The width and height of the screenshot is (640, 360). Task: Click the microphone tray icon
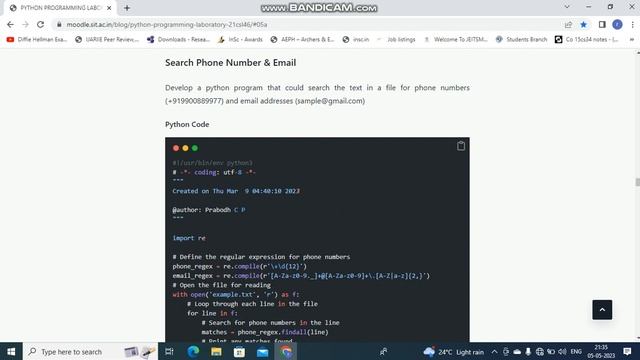coord(528,351)
